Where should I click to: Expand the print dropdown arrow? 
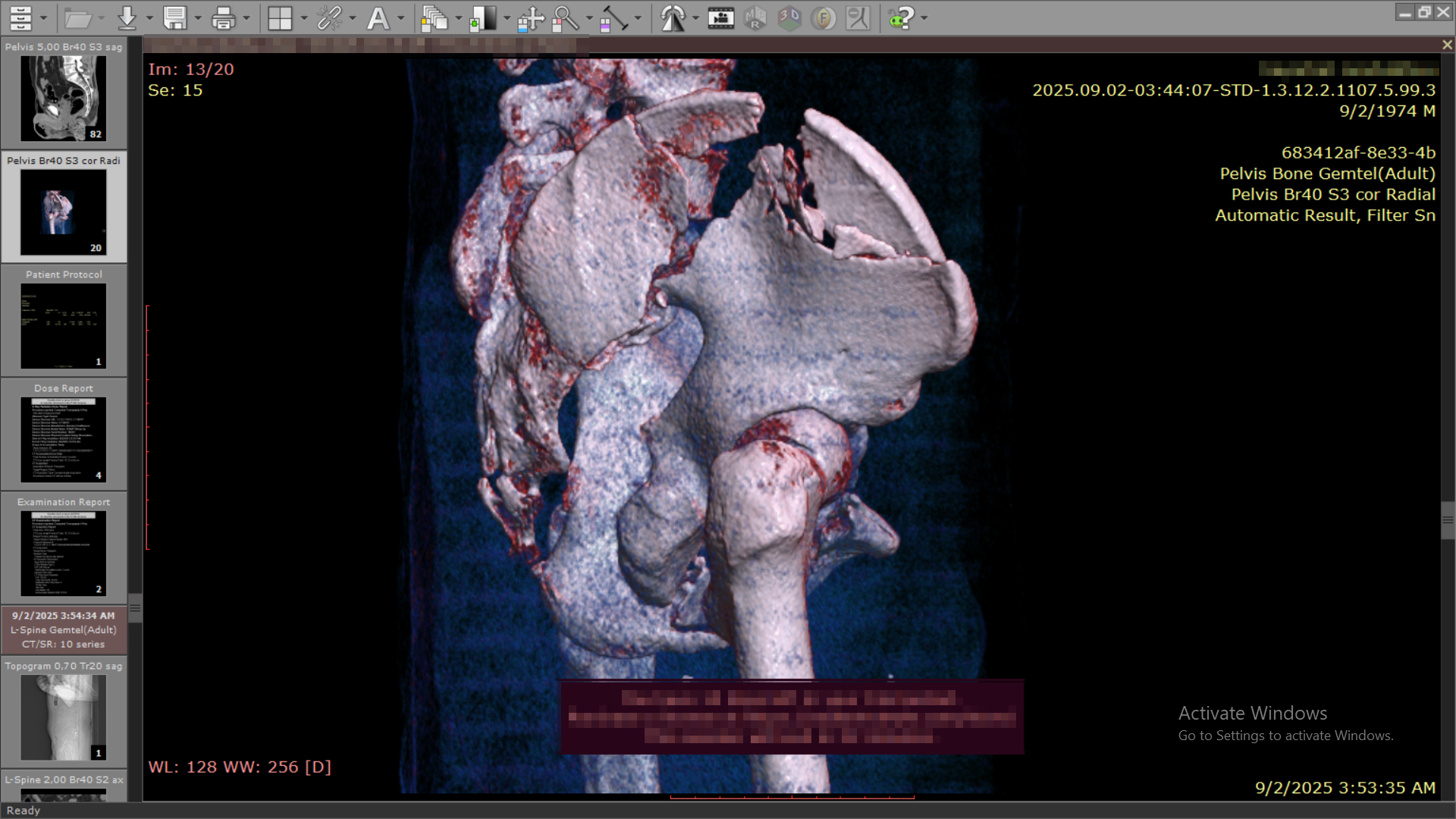[246, 18]
